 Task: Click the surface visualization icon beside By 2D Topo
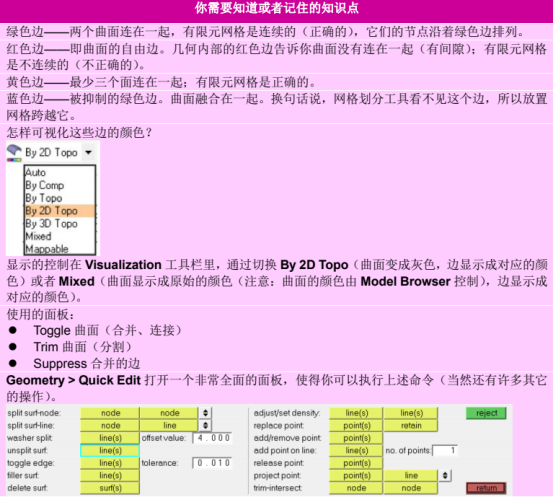click(x=14, y=153)
